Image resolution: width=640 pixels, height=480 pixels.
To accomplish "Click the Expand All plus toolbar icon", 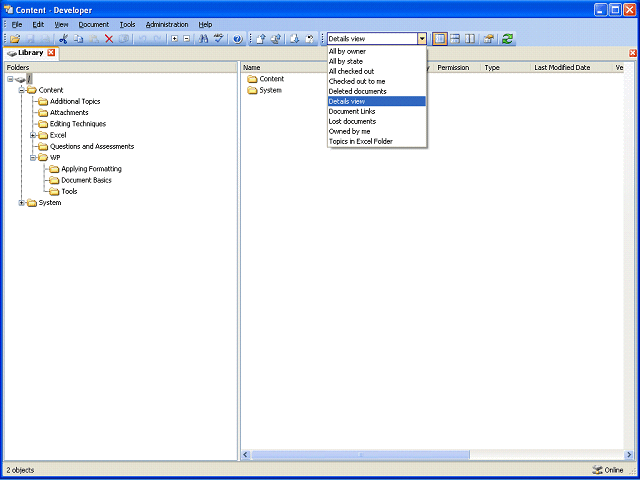I will pos(175,39).
